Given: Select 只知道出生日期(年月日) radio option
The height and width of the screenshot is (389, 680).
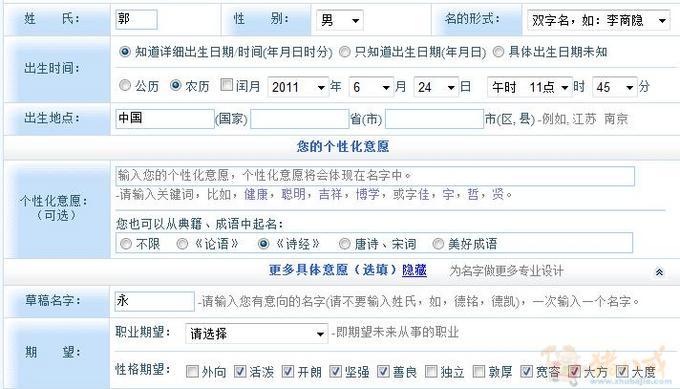Looking at the screenshot, I should (x=345, y=52).
